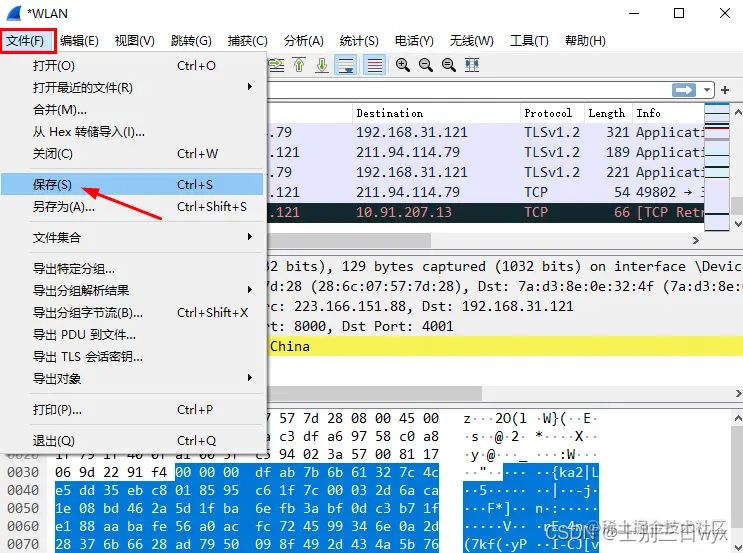Choose 另存为(A)... menu entry

coord(132,207)
